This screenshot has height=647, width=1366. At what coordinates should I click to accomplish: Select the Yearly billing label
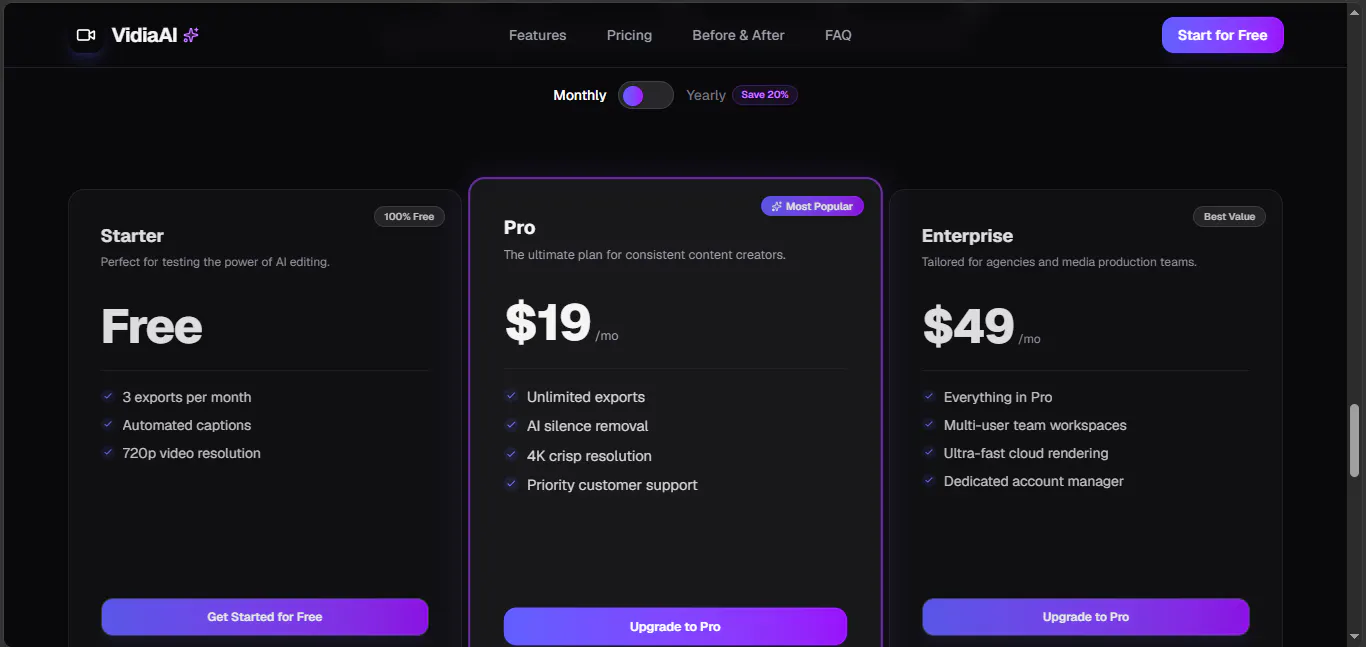click(x=706, y=95)
